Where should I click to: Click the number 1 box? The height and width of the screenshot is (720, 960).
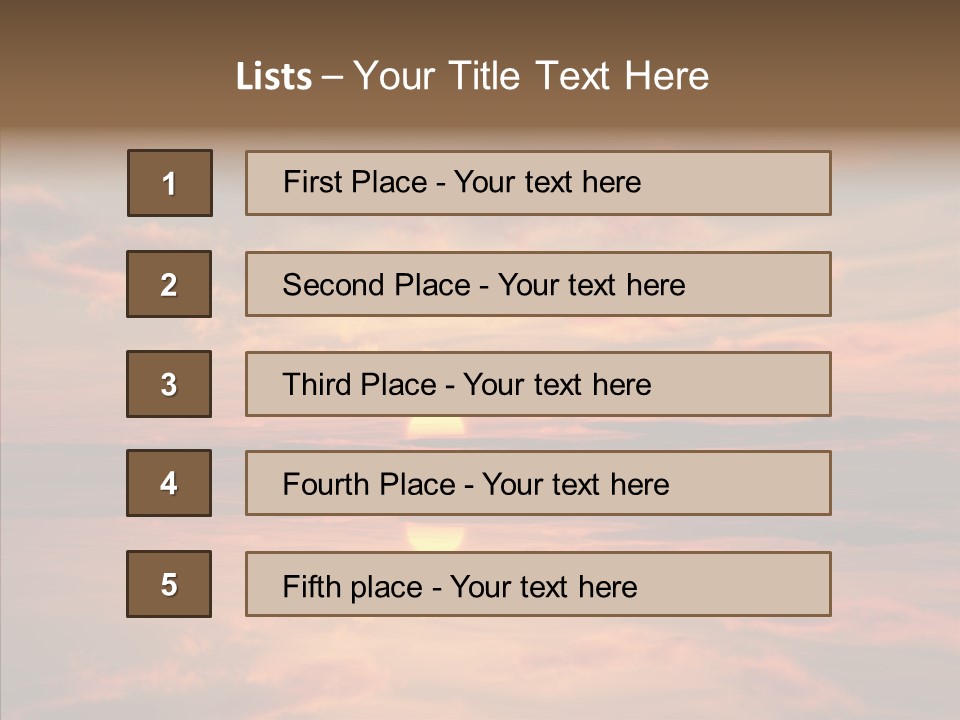[170, 183]
